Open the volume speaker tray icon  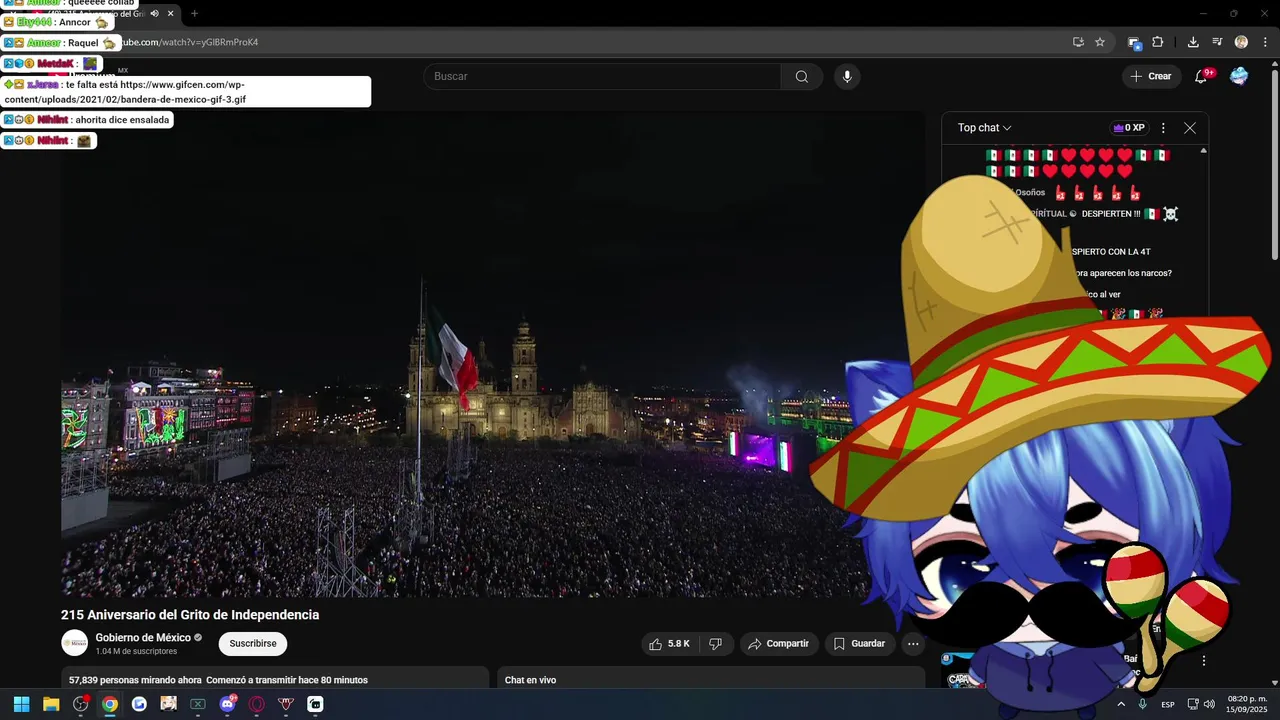coord(1209,704)
